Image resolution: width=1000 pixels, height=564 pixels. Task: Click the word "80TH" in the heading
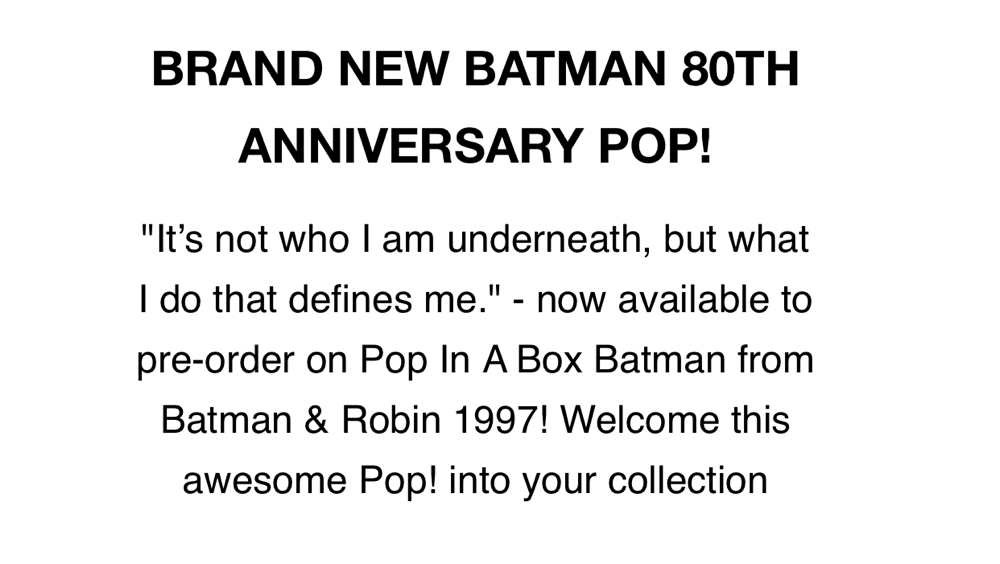740,69
